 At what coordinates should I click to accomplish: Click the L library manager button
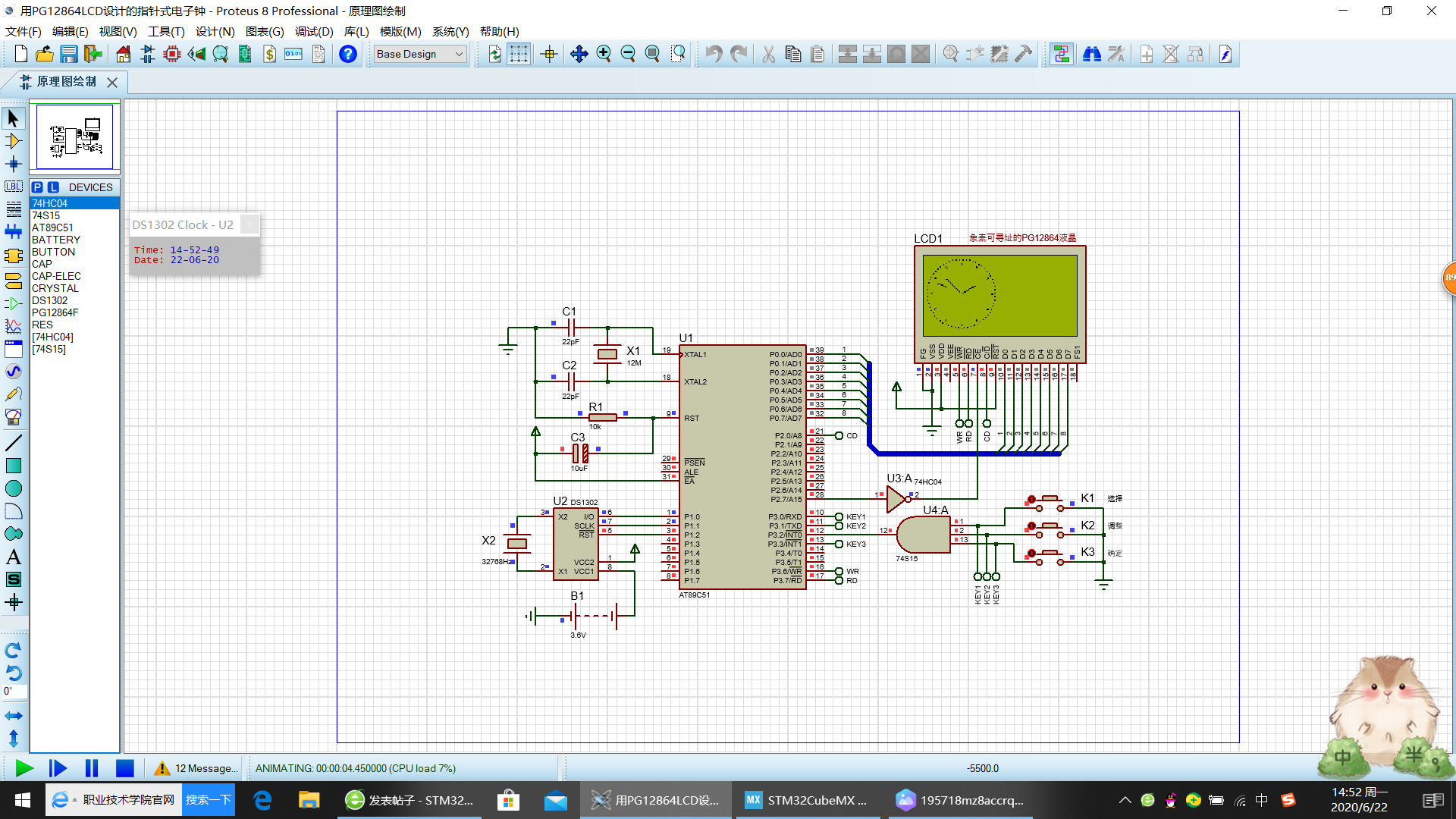(53, 187)
